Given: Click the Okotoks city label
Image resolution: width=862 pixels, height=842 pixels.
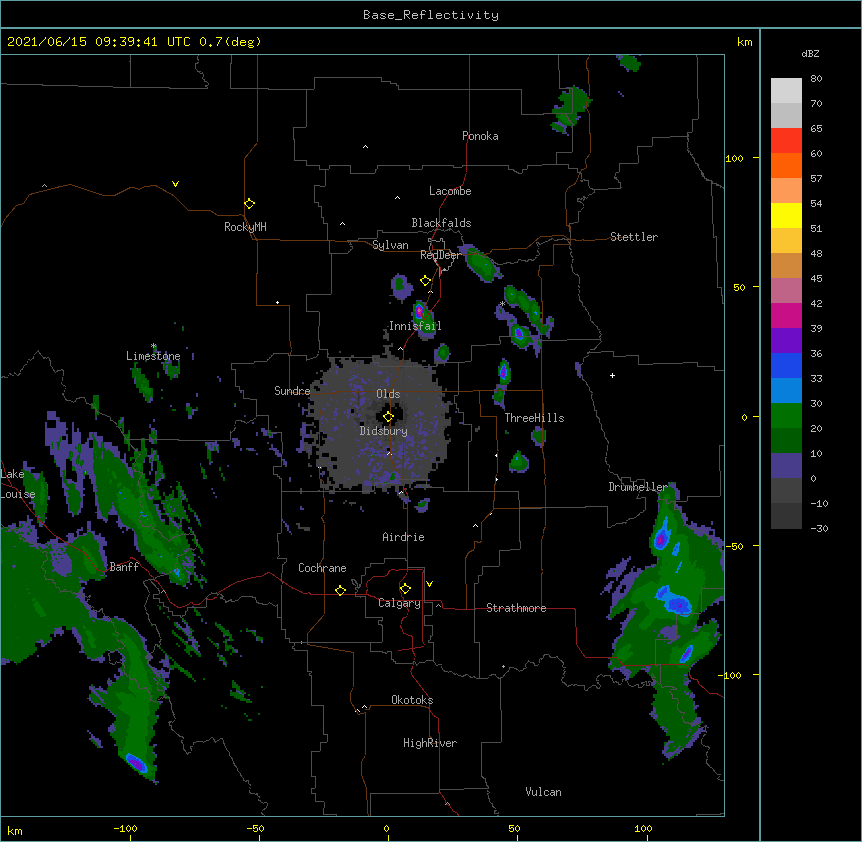Looking at the screenshot, I should tap(412, 700).
